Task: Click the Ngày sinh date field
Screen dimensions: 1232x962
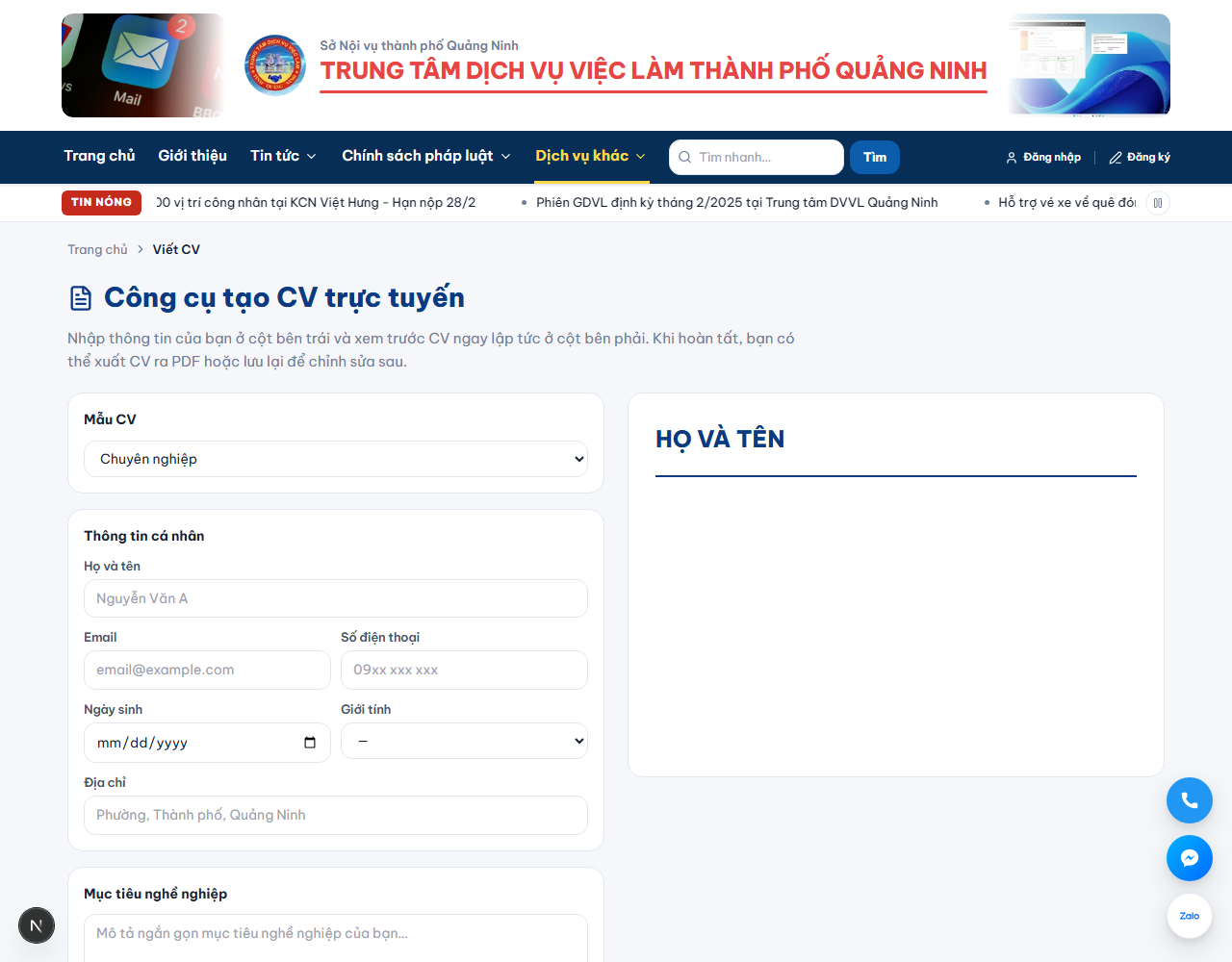Action: click(x=207, y=743)
